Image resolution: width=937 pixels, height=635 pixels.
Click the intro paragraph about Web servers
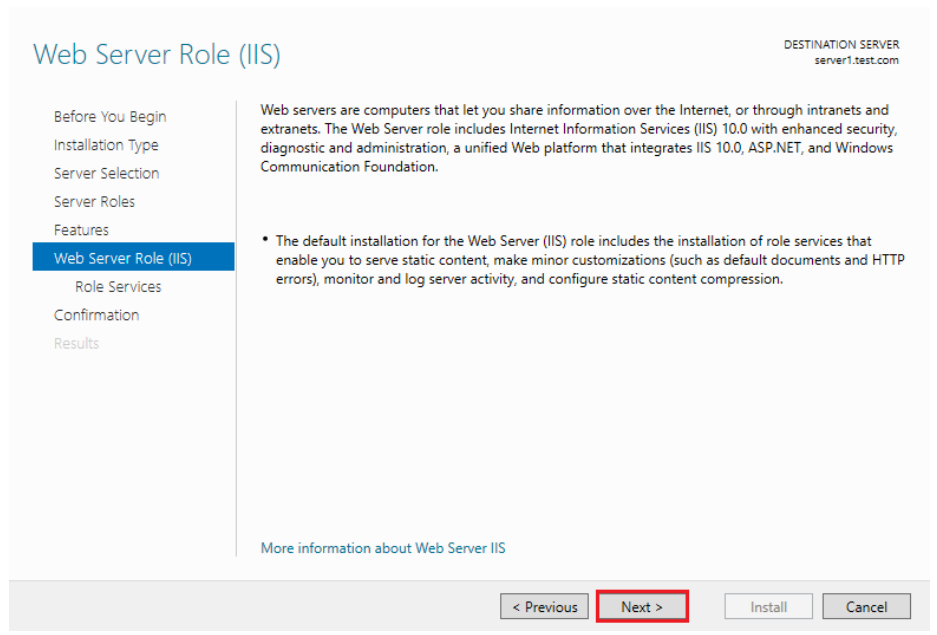coord(576,138)
